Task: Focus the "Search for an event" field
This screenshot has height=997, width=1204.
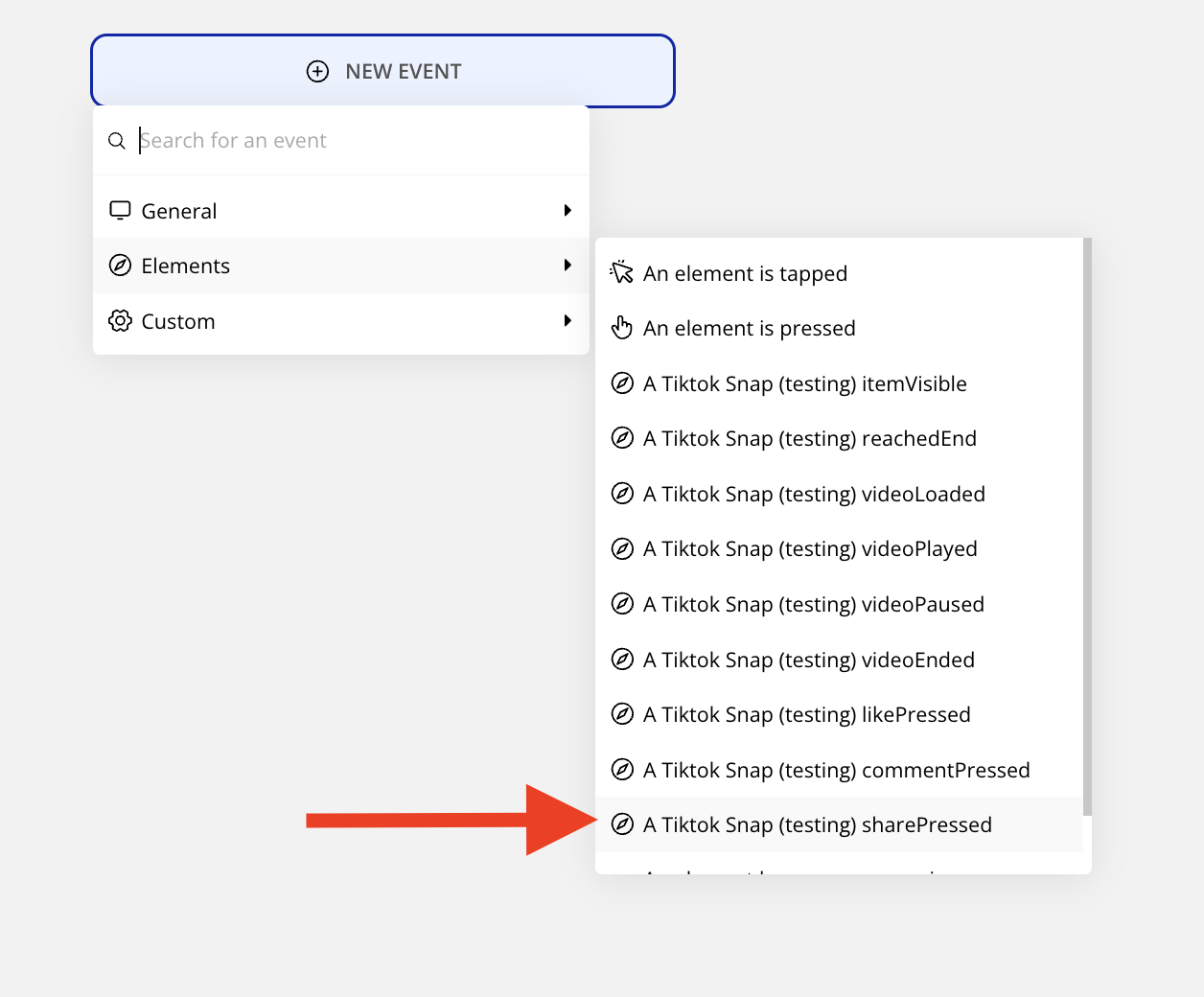Action: (355, 141)
